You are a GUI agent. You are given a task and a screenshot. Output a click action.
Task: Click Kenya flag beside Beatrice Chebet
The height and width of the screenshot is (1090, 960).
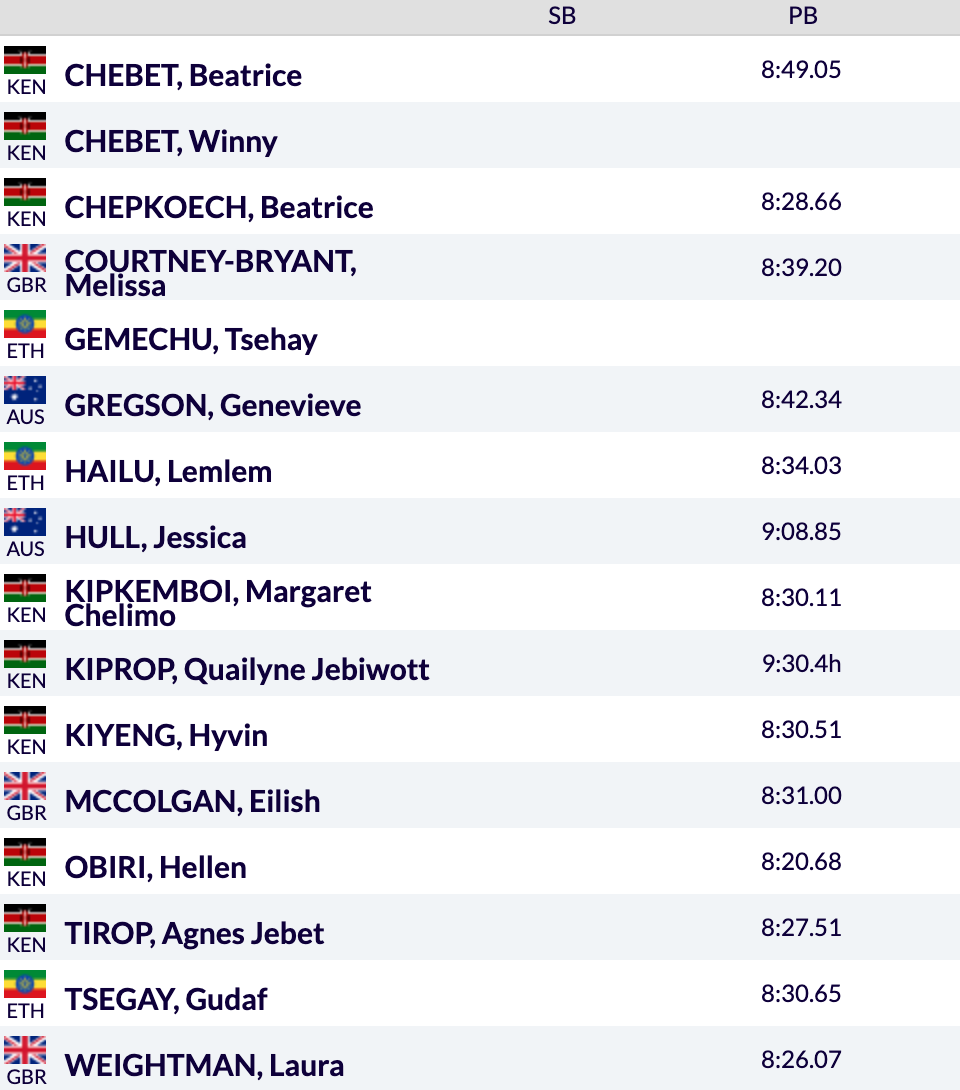coord(25,60)
